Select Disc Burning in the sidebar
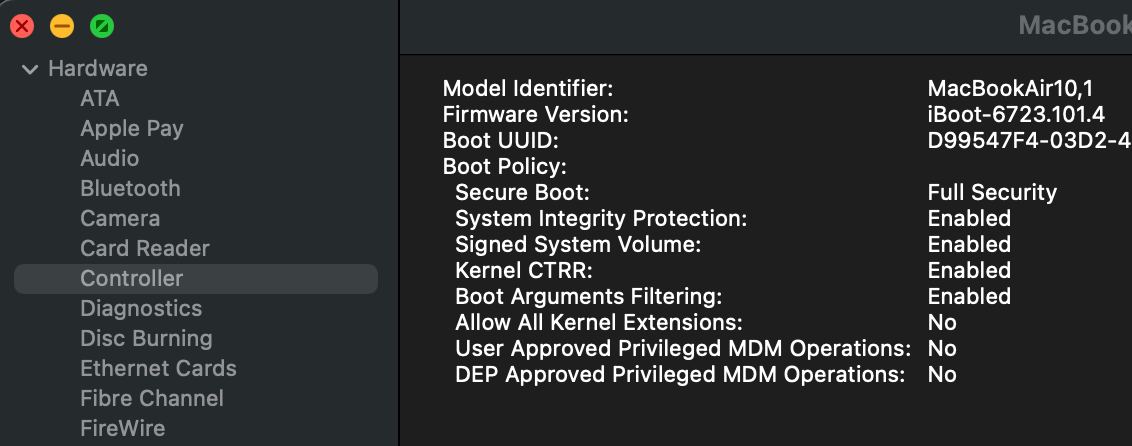 (146, 338)
